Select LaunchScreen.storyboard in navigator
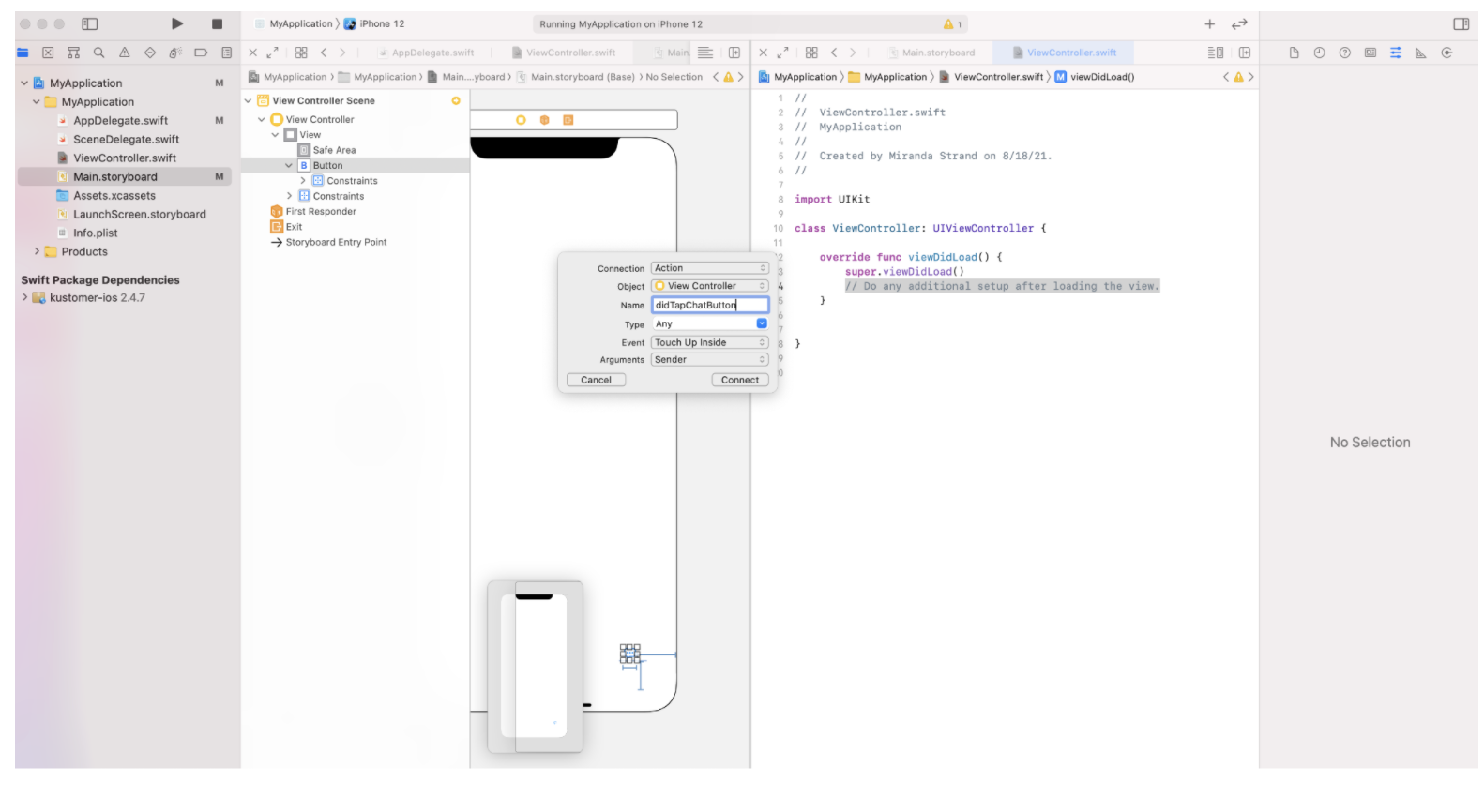The width and height of the screenshot is (1484, 812). click(140, 214)
